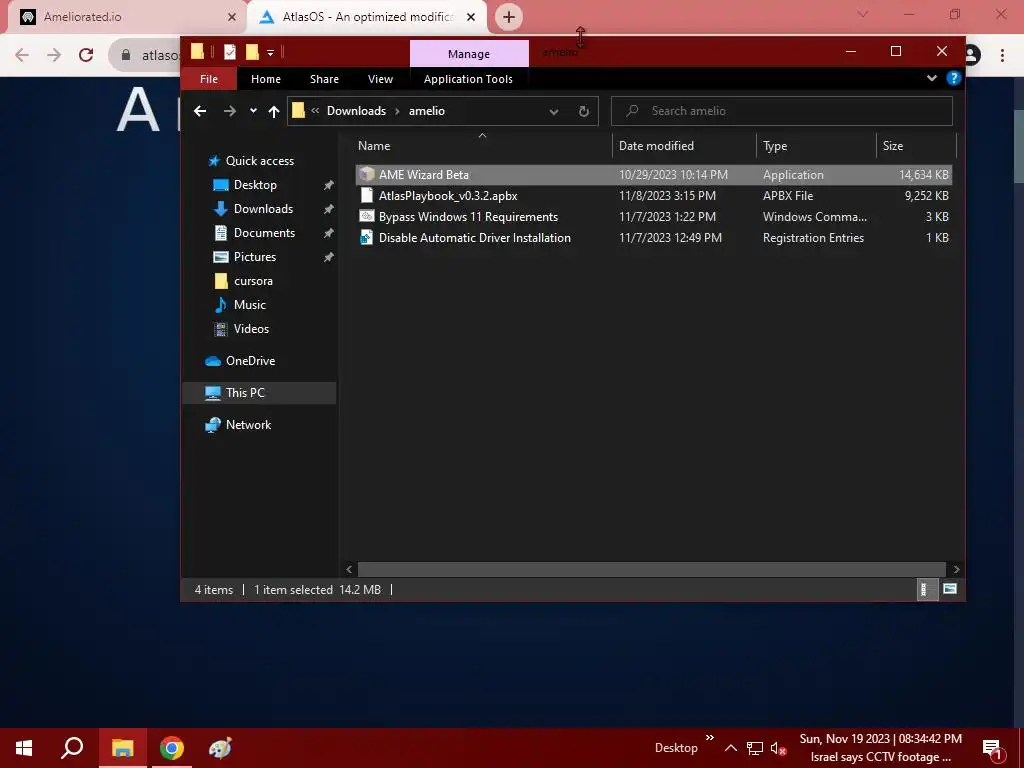Image resolution: width=1024 pixels, height=768 pixels.
Task: Select the AtlasPlaybook_v0.3.2.apbx file icon
Action: pyautogui.click(x=367, y=195)
